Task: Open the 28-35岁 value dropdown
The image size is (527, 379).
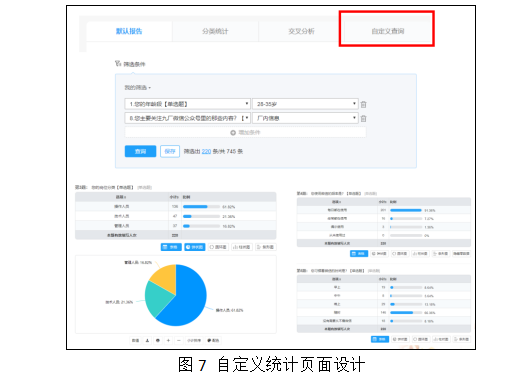Action: [305, 104]
